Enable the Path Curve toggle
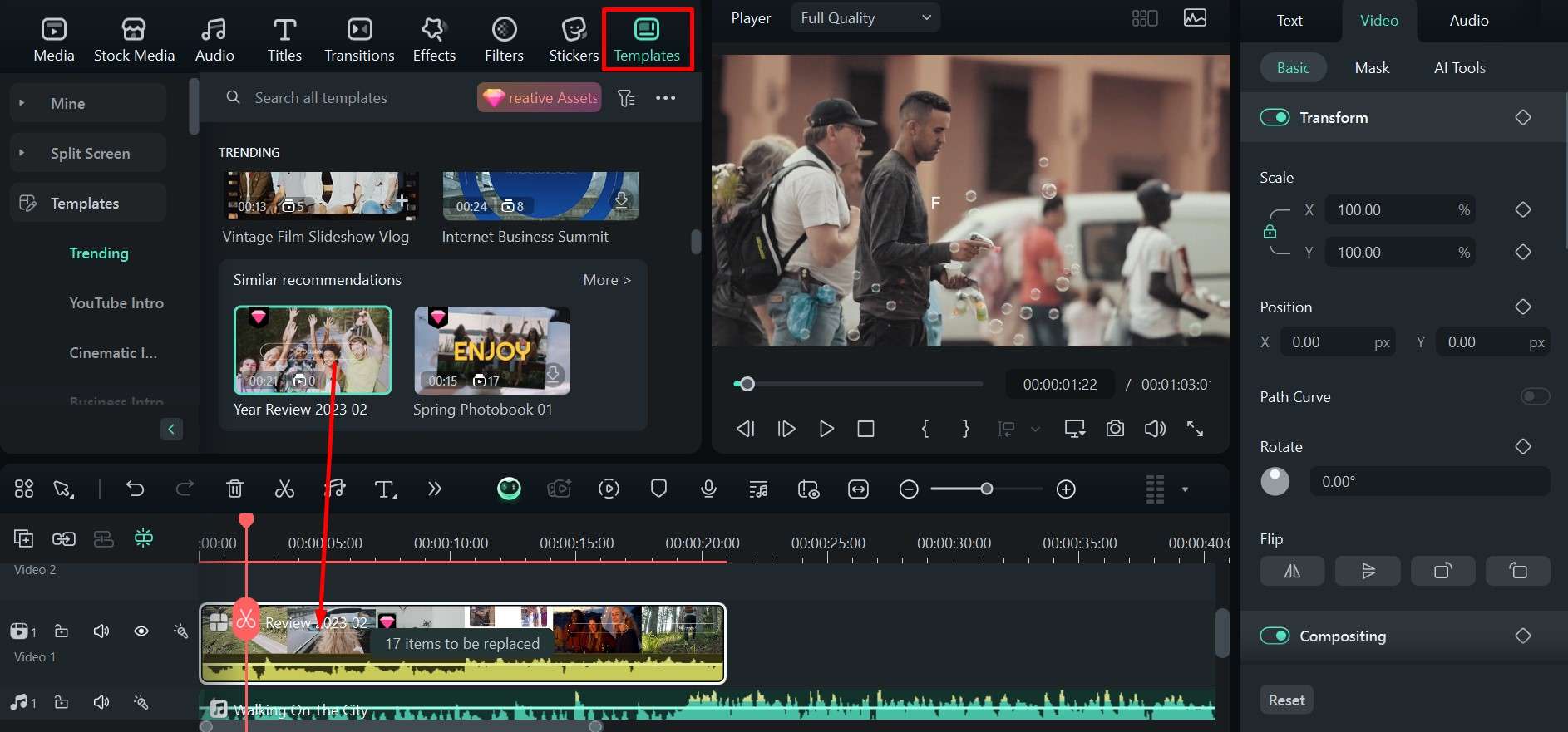1568x732 pixels. (1535, 397)
